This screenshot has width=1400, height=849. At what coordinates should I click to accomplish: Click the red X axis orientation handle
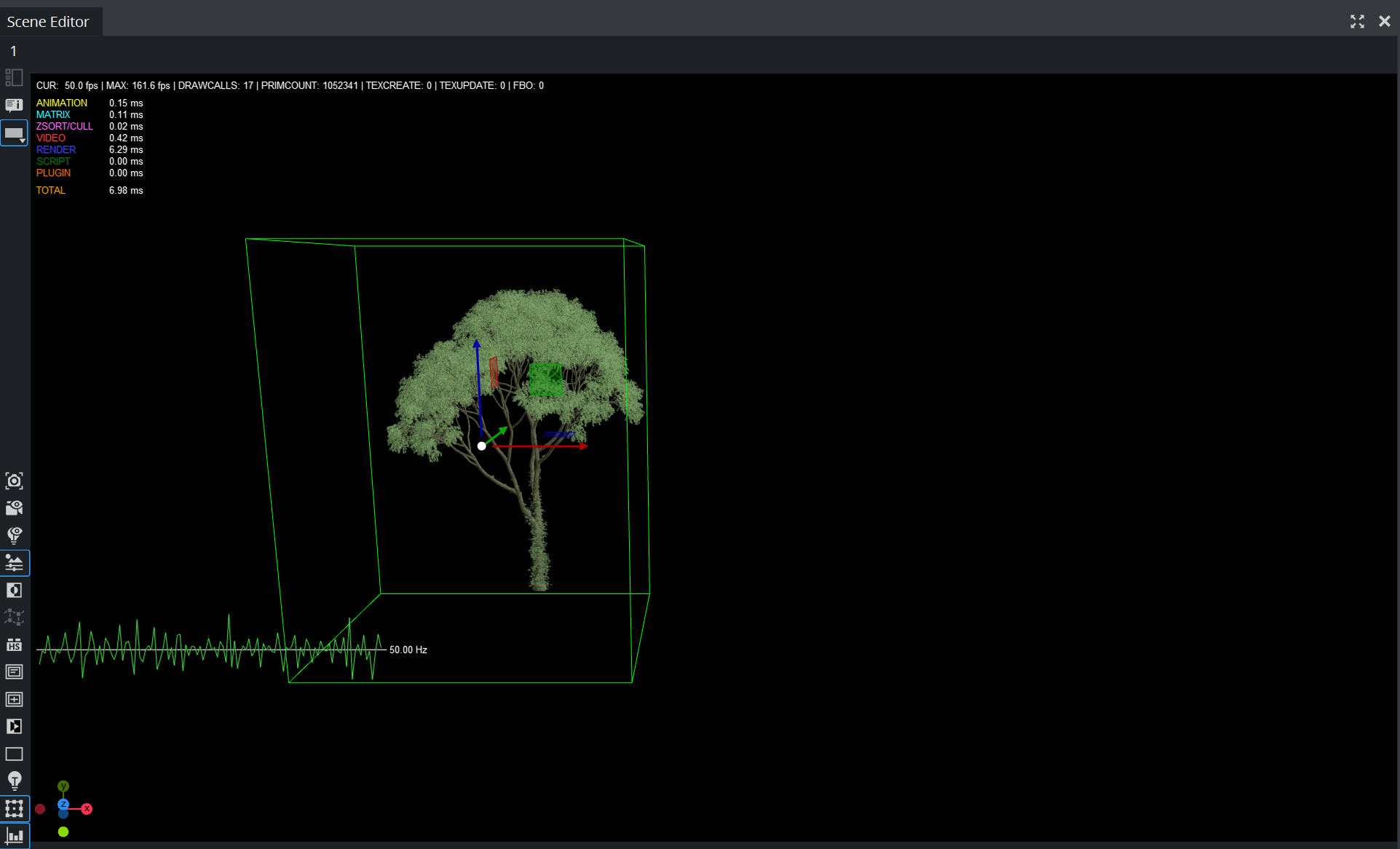pyautogui.click(x=87, y=809)
